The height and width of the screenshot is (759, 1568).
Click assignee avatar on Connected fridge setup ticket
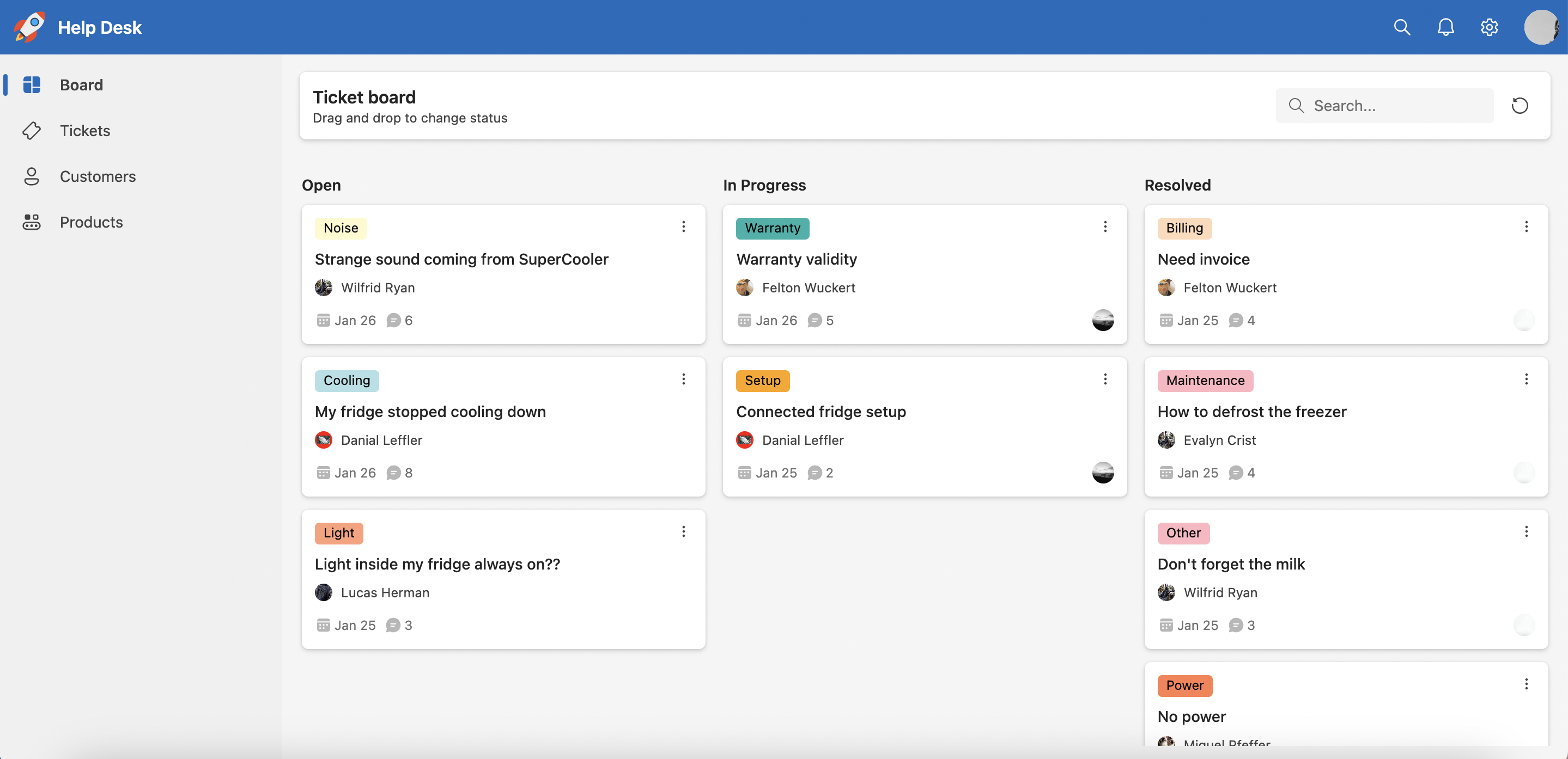(1102, 473)
